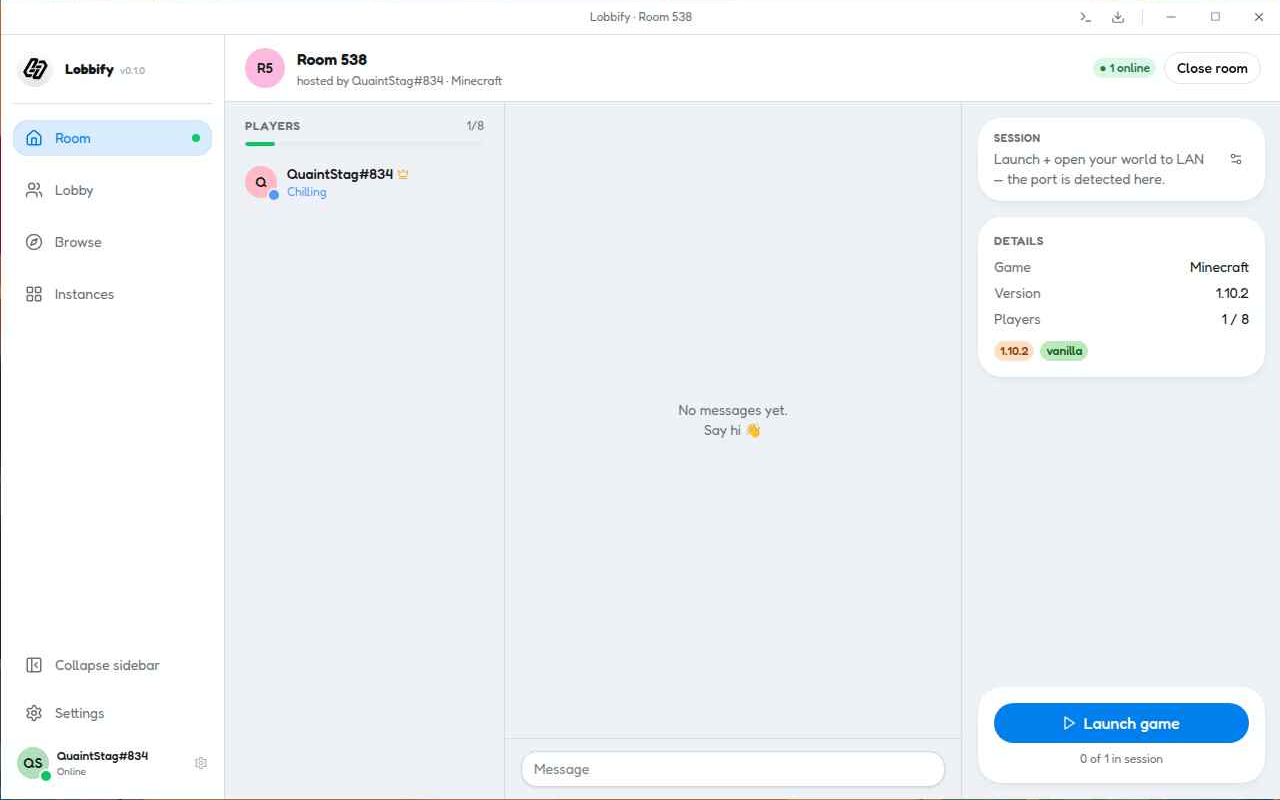
Task: Click the Instances grid icon
Action: pyautogui.click(x=34, y=294)
